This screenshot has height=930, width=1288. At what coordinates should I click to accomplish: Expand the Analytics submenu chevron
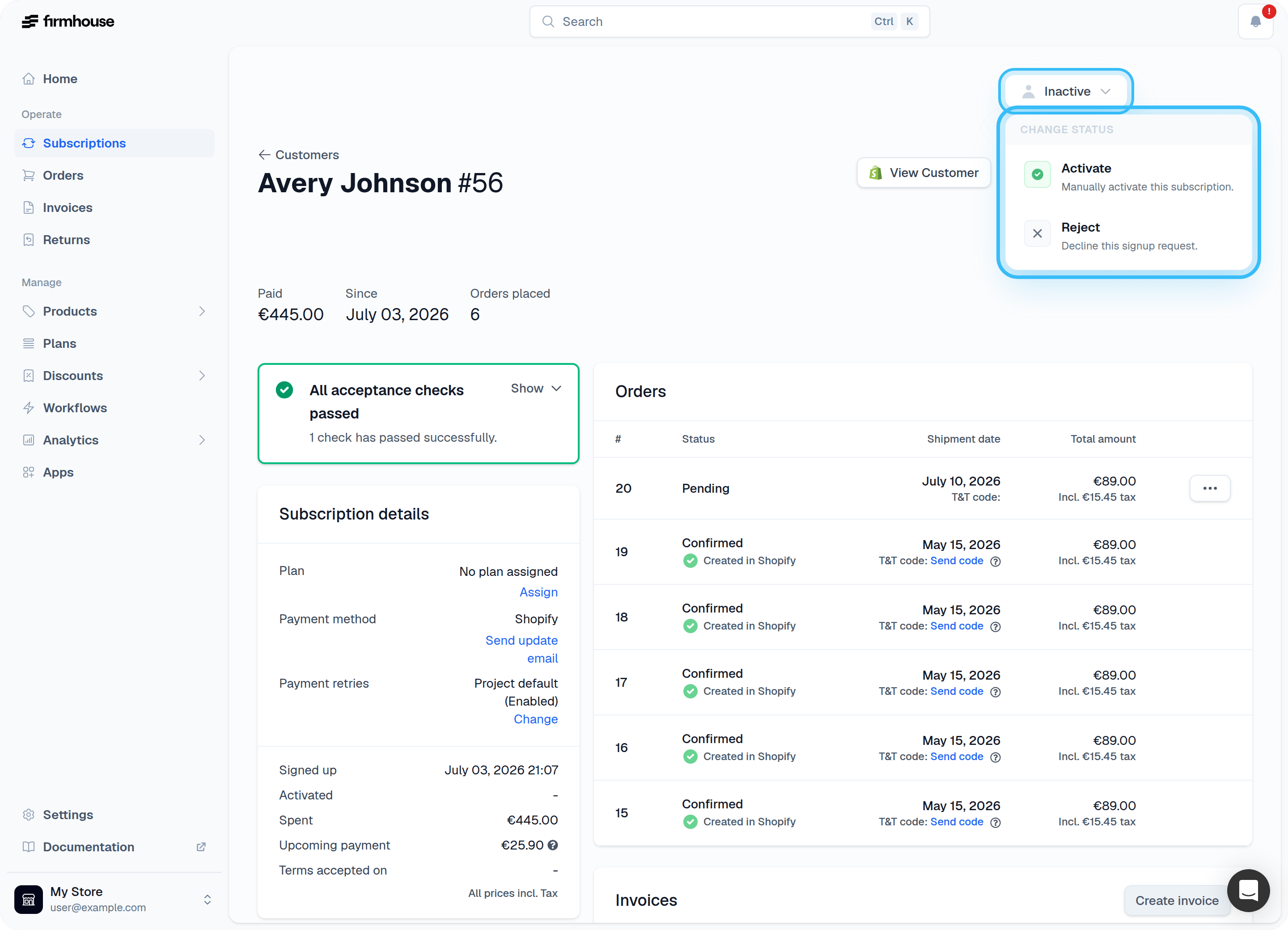click(202, 440)
